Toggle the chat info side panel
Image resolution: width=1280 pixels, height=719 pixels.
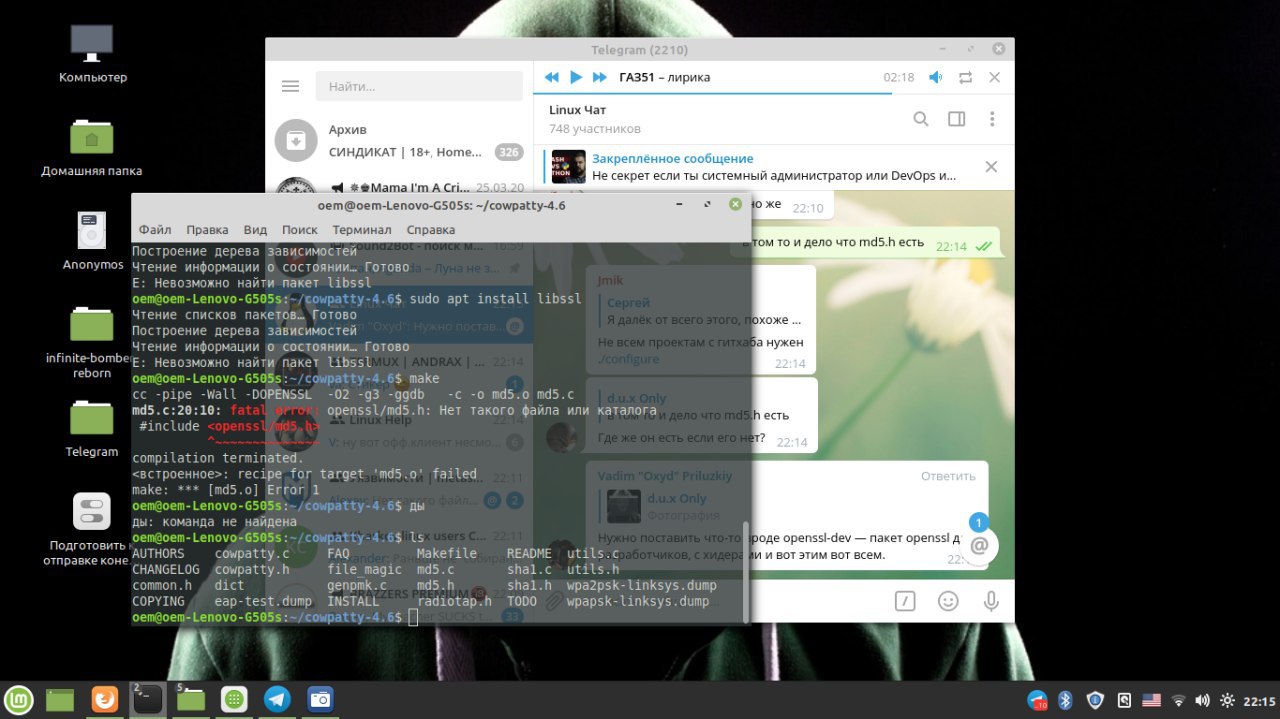[x=956, y=119]
